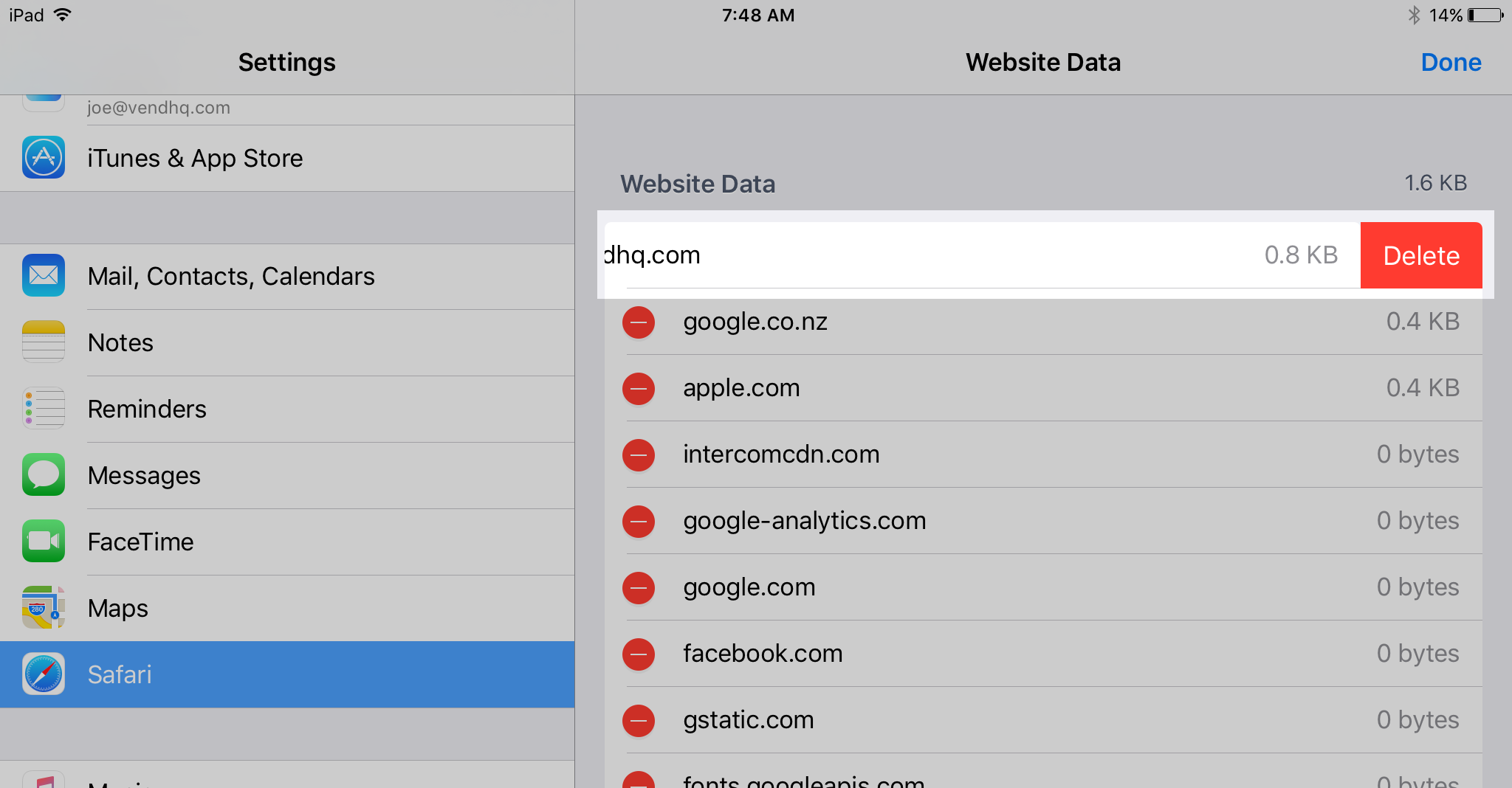Tap the Notes app icon
1512x788 pixels.
[44, 342]
